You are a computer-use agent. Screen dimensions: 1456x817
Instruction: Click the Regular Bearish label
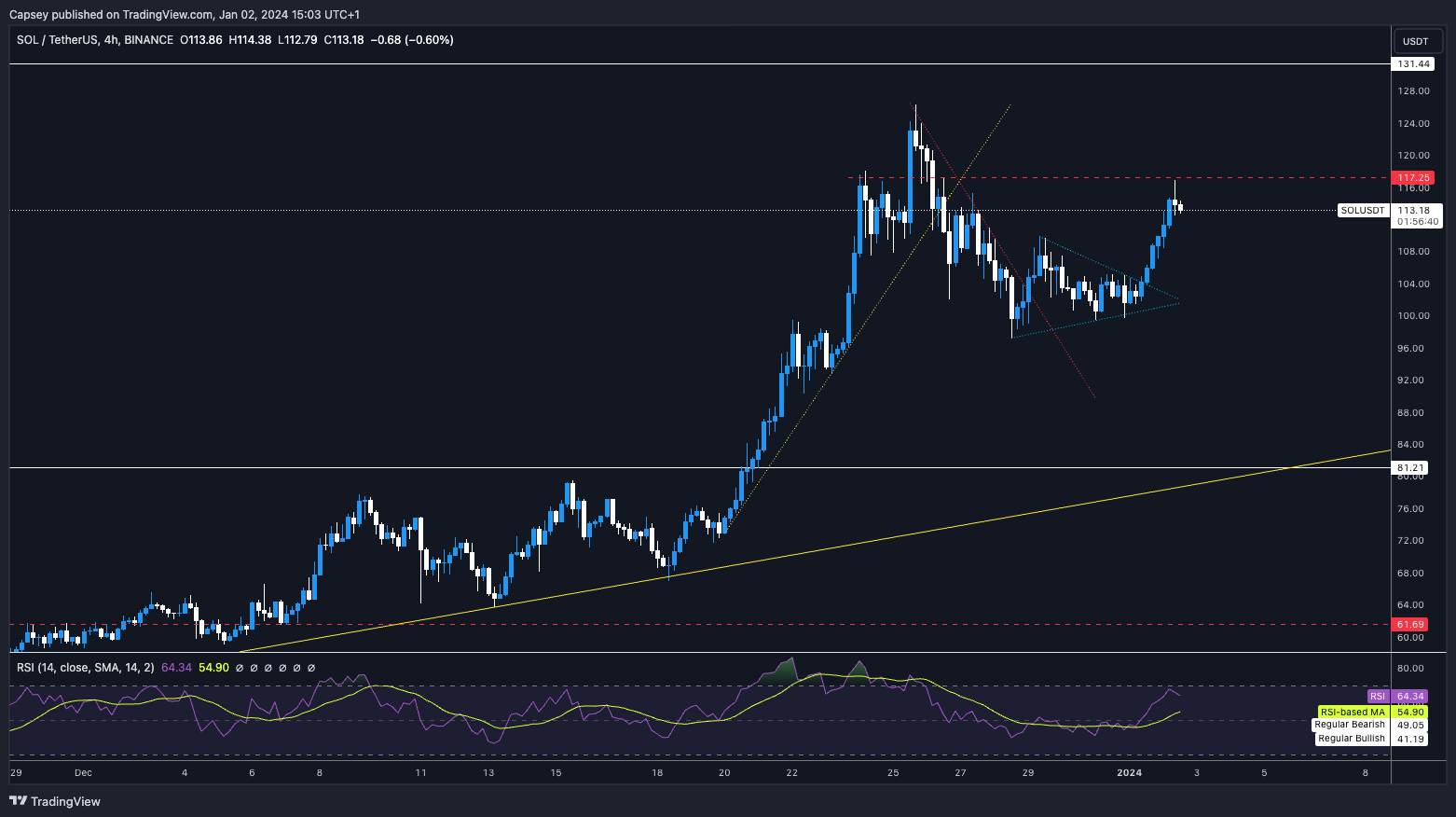point(1349,725)
